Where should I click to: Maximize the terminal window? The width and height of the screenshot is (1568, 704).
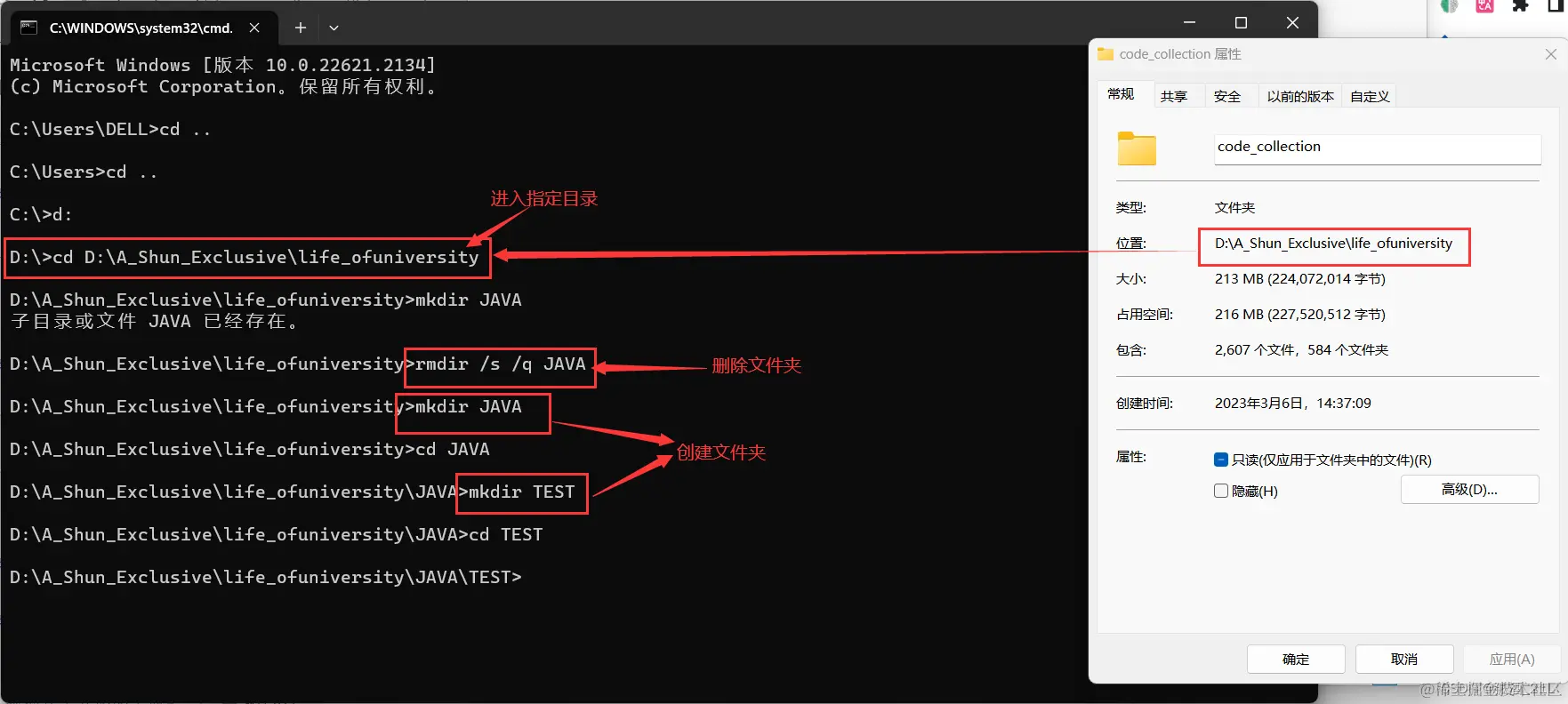pyautogui.click(x=1241, y=23)
